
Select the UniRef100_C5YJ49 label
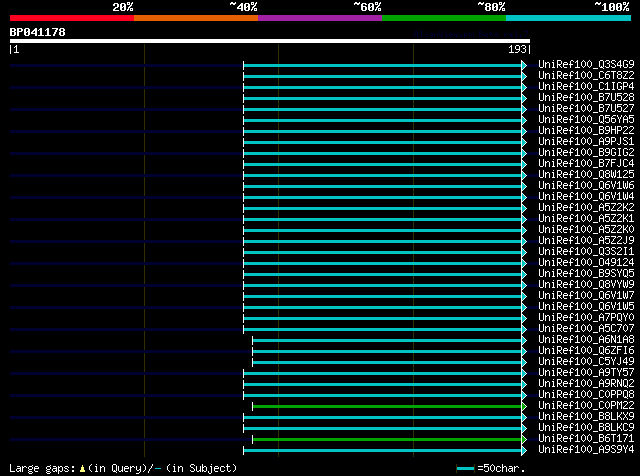click(x=586, y=362)
